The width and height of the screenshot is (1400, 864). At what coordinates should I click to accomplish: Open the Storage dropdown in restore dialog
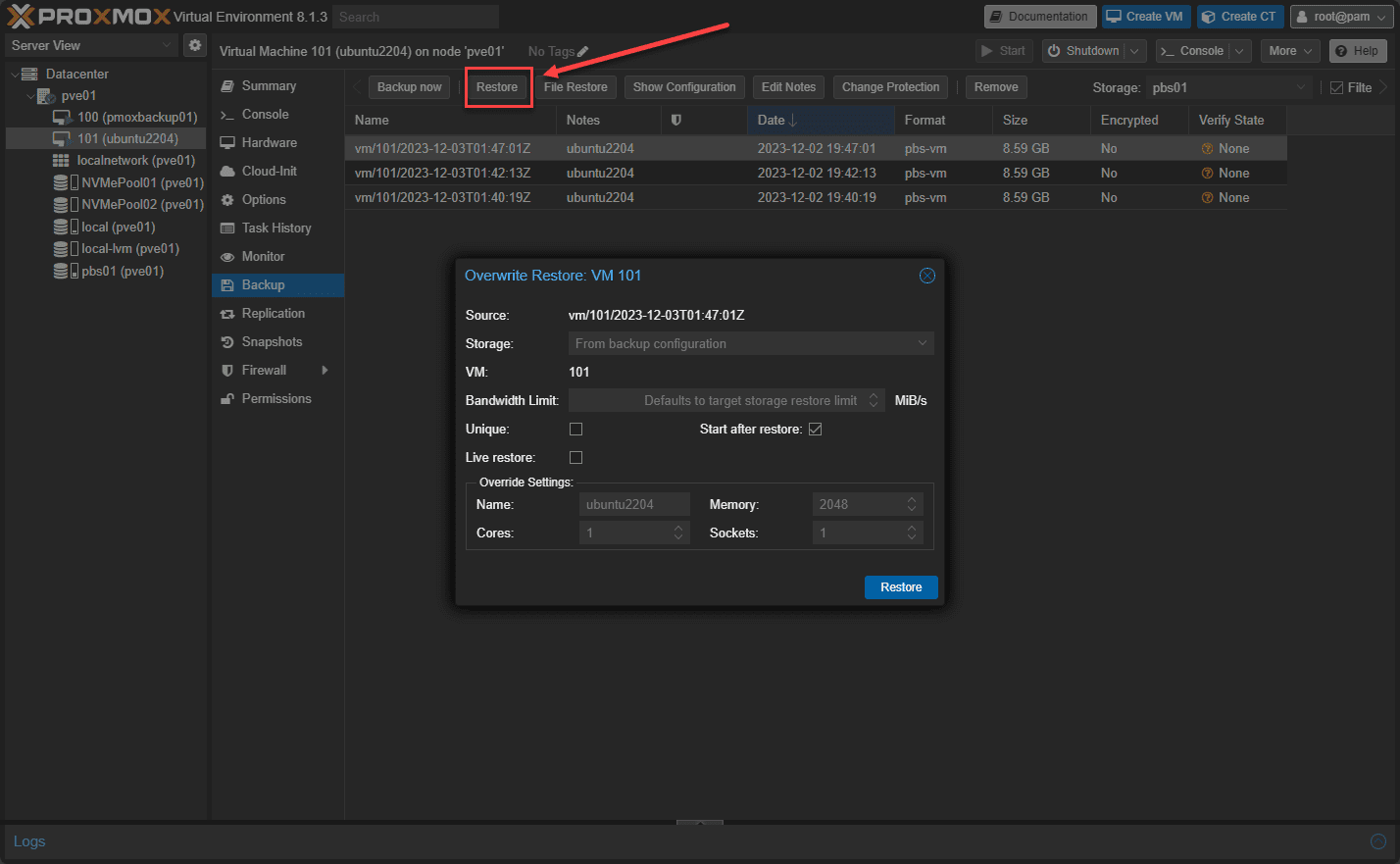(750, 343)
